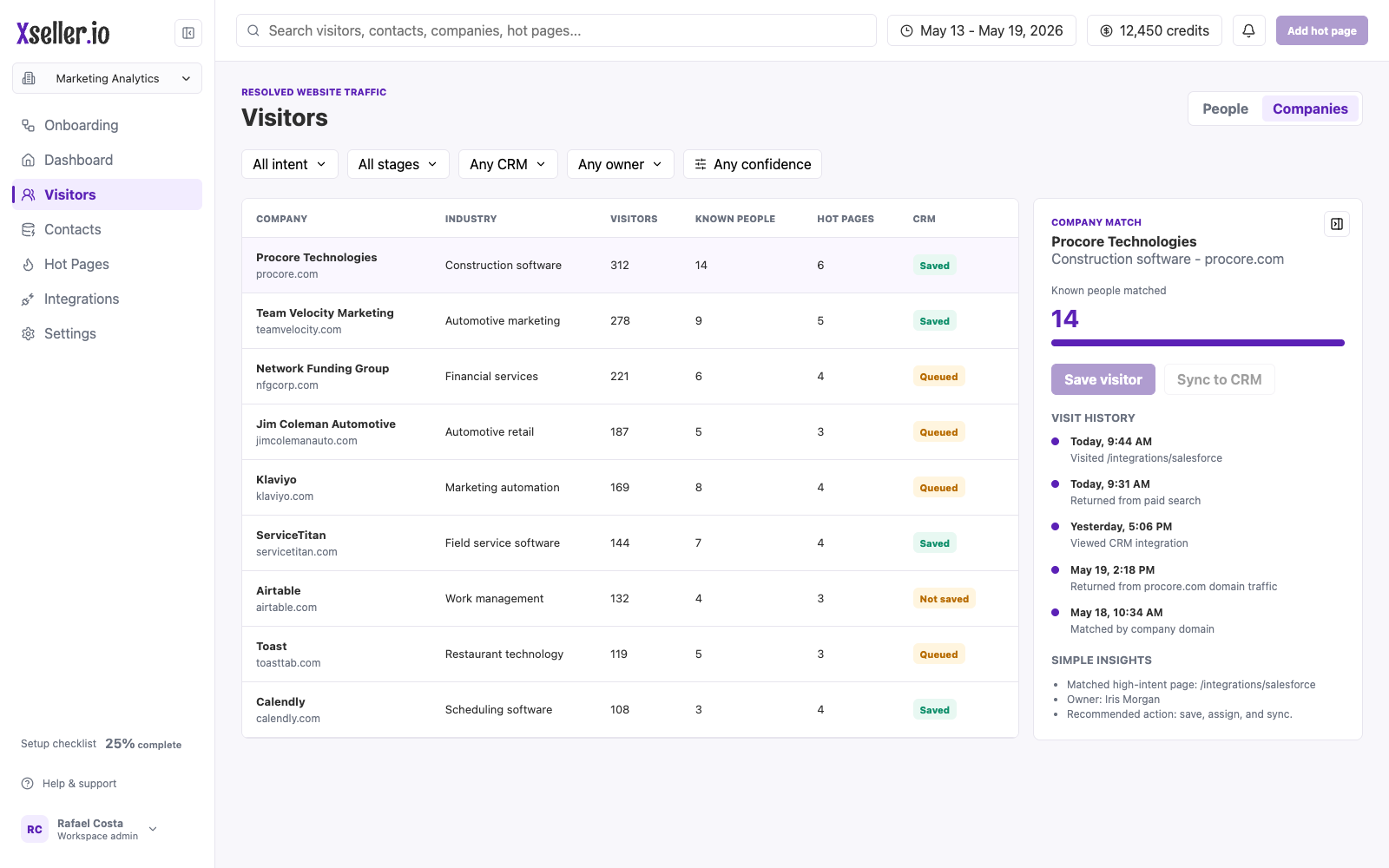Viewport: 1389px width, 868px height.
Task: Click Help & support icon link
Action: click(69, 783)
